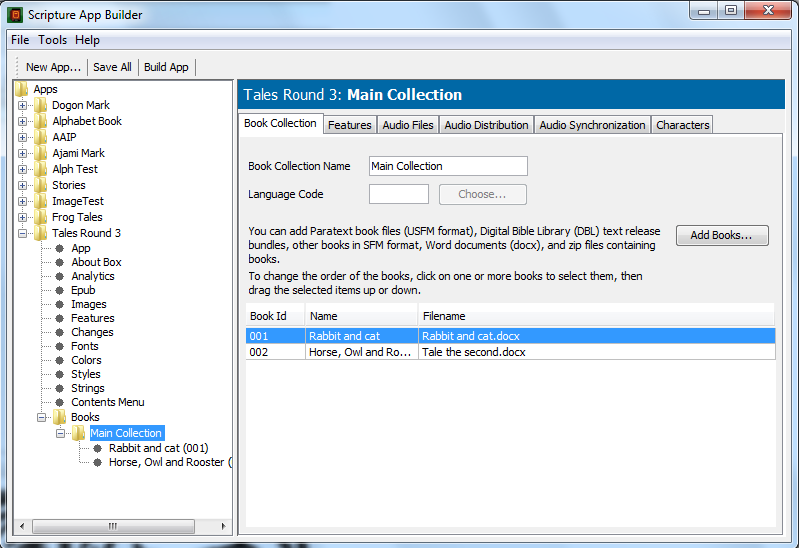
Task: Open the Tools menu
Action: tap(52, 40)
